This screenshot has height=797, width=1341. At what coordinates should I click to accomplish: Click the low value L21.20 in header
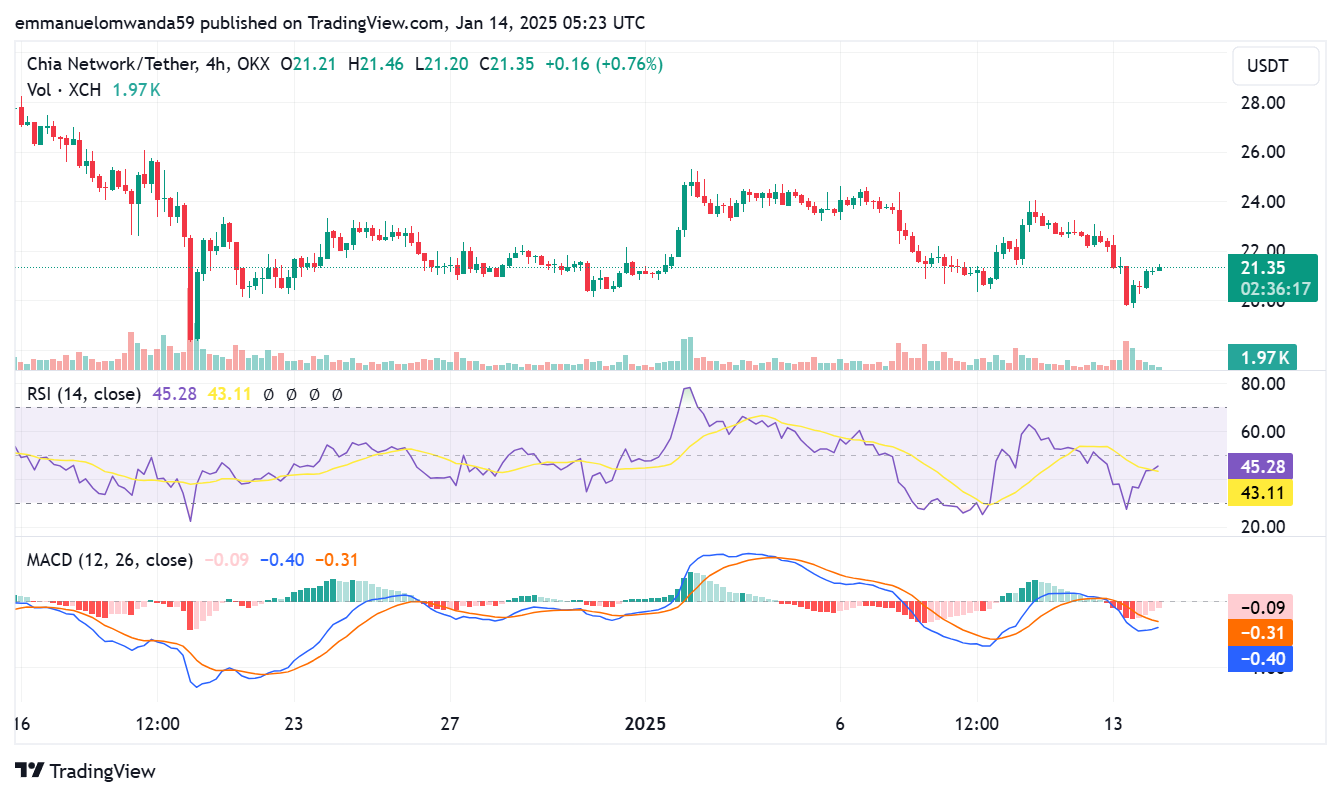440,64
